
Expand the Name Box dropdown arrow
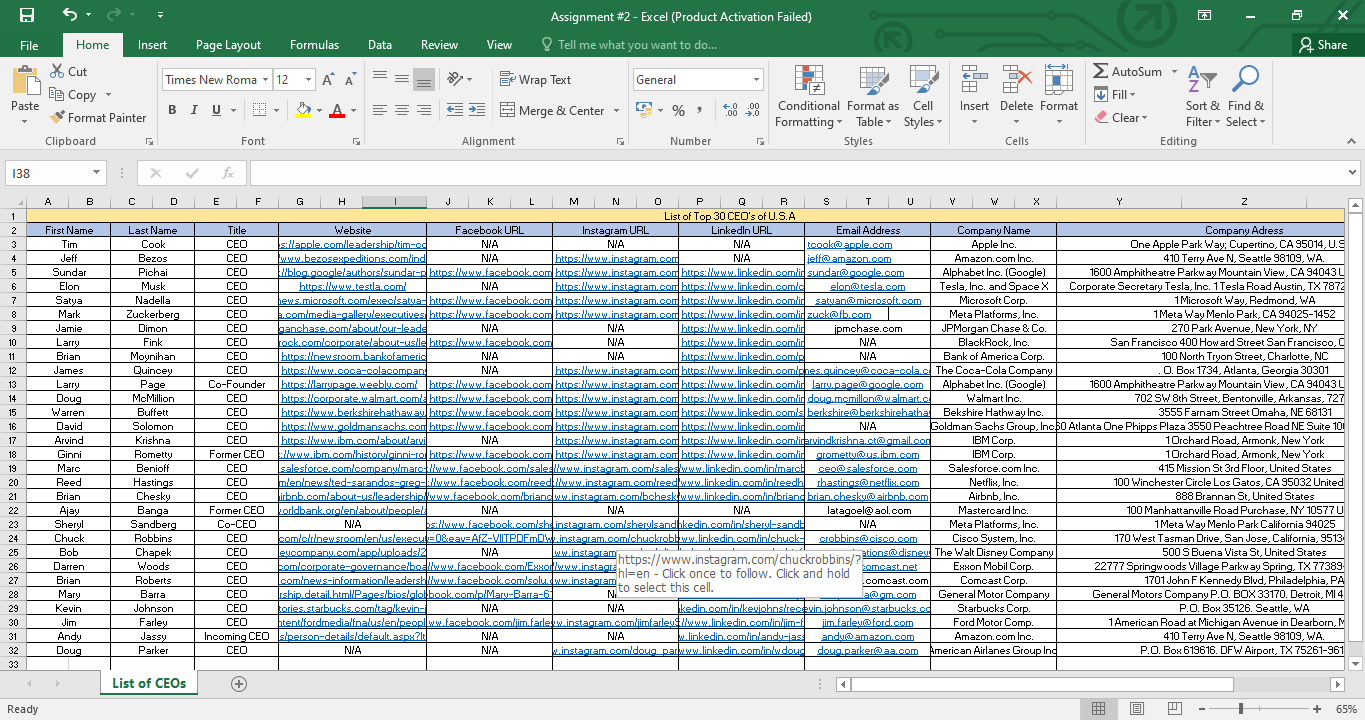(x=96, y=173)
